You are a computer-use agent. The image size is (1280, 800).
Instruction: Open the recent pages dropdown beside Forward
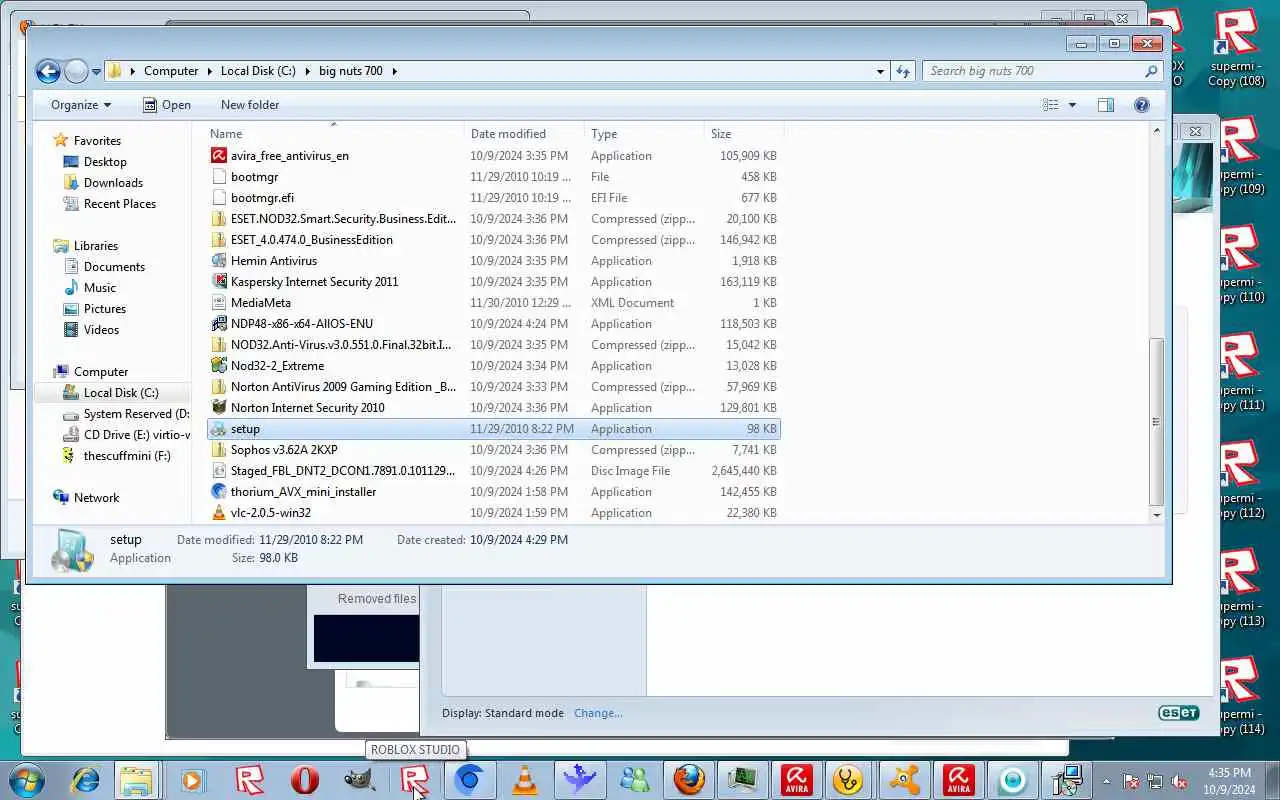tap(96, 72)
